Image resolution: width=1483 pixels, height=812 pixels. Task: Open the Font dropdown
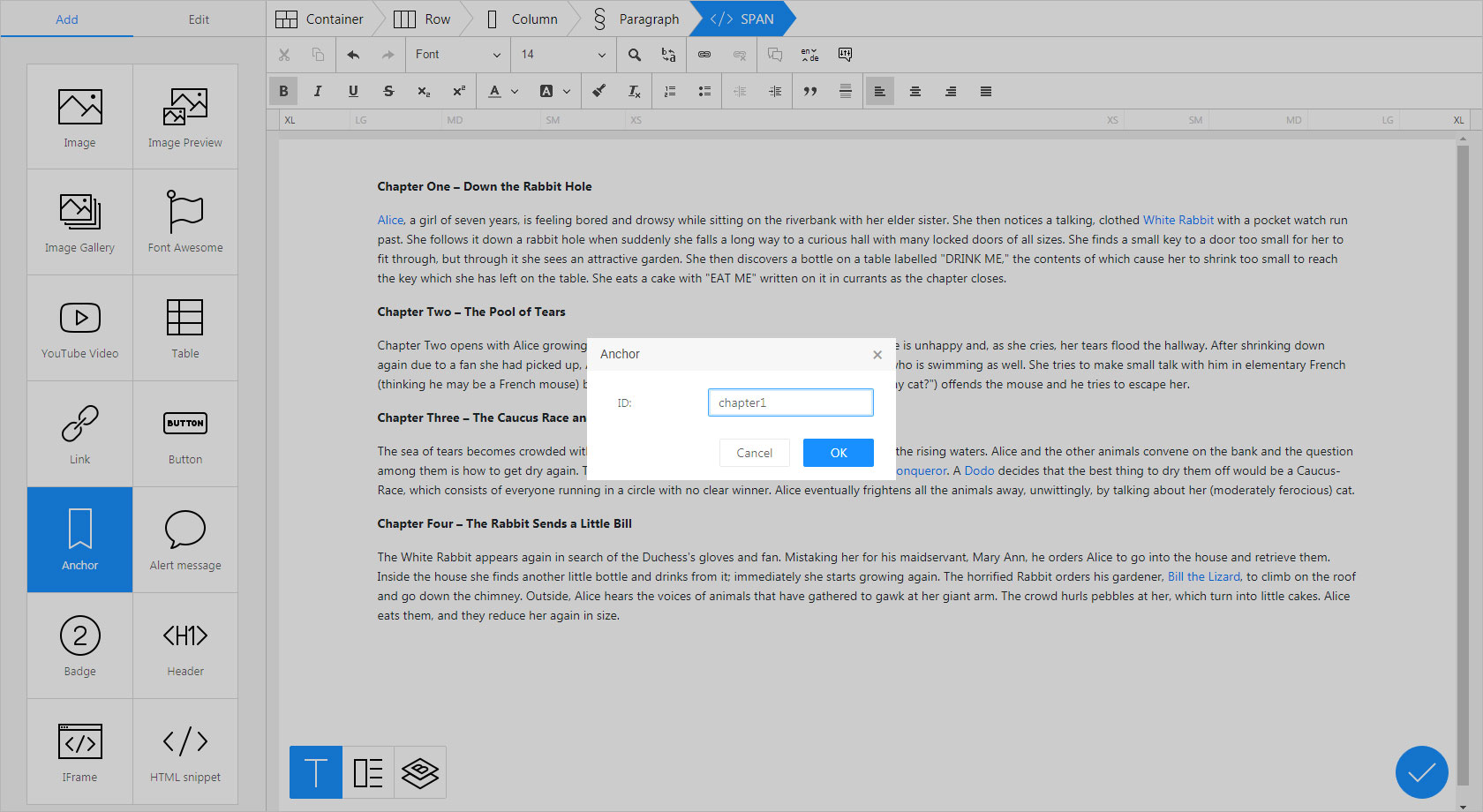pyautogui.click(x=458, y=55)
